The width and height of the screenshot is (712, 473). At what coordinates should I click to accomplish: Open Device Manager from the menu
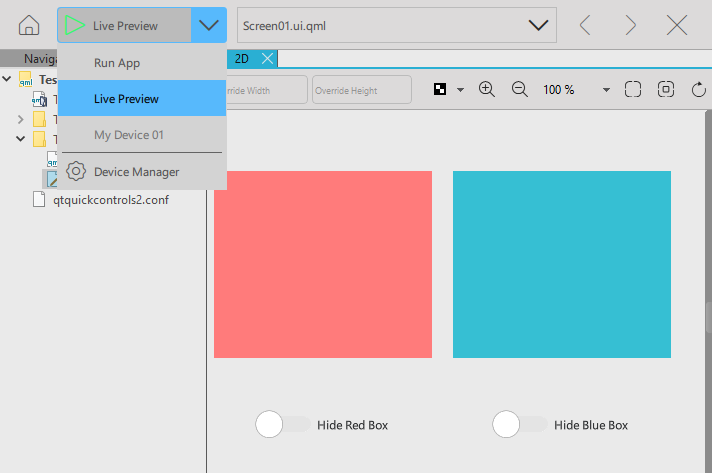pyautogui.click(x=142, y=172)
